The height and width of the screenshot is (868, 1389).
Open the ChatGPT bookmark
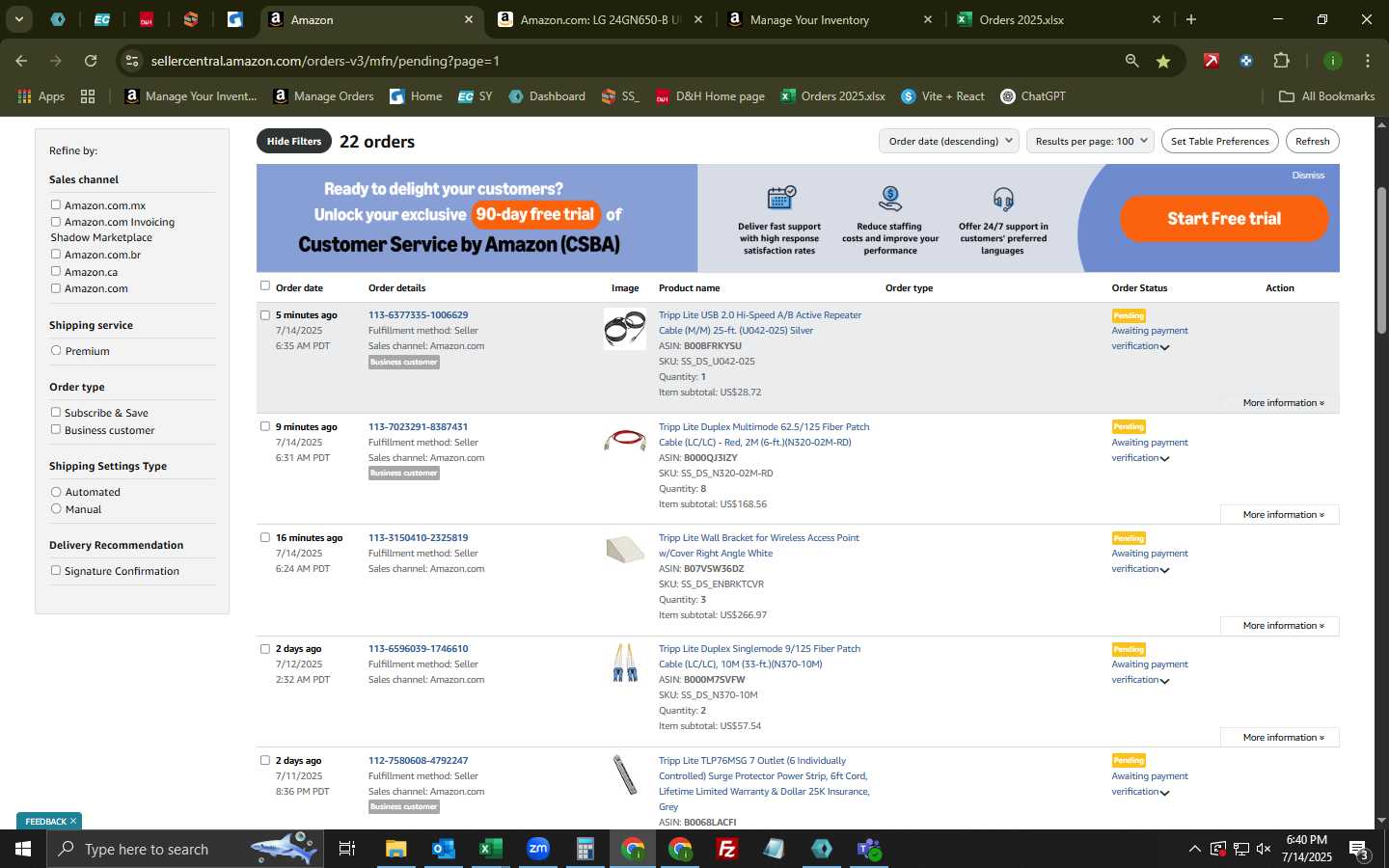click(x=1033, y=96)
